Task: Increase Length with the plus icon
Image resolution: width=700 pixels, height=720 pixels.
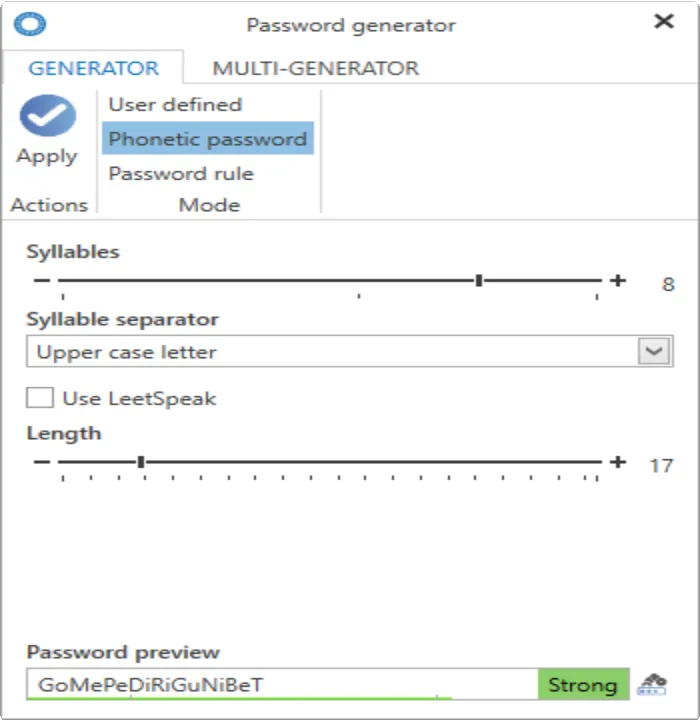Action: (618, 461)
